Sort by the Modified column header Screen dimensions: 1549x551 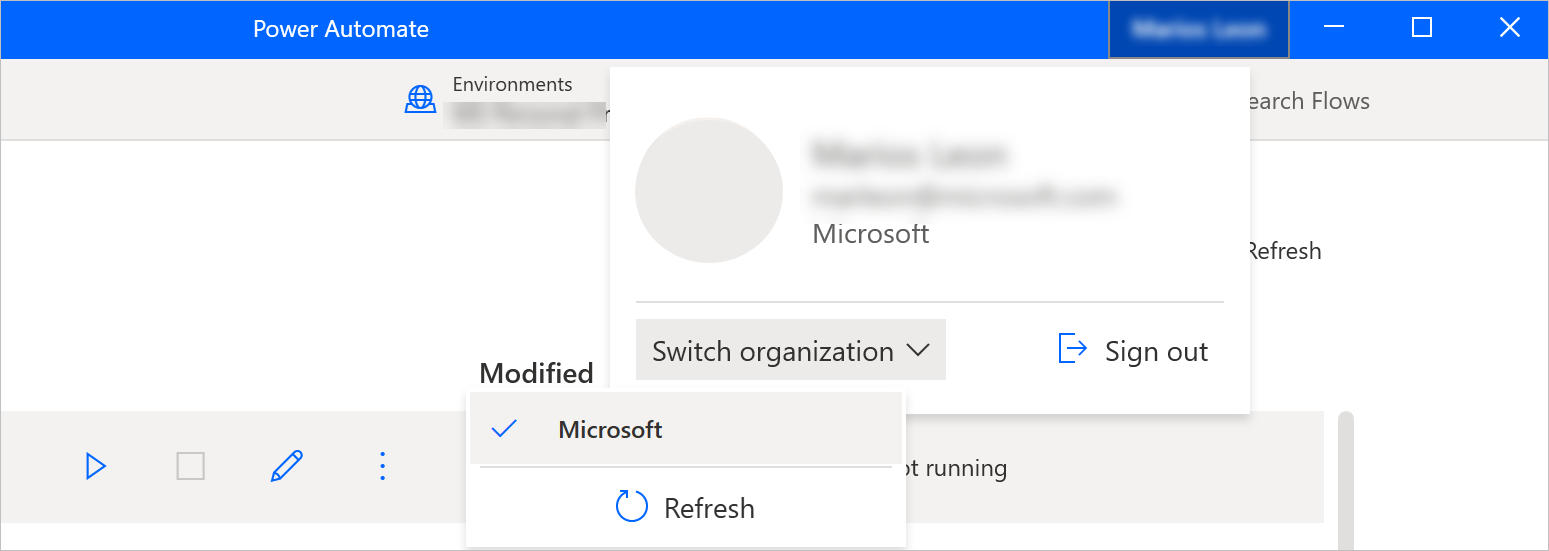[x=536, y=373]
